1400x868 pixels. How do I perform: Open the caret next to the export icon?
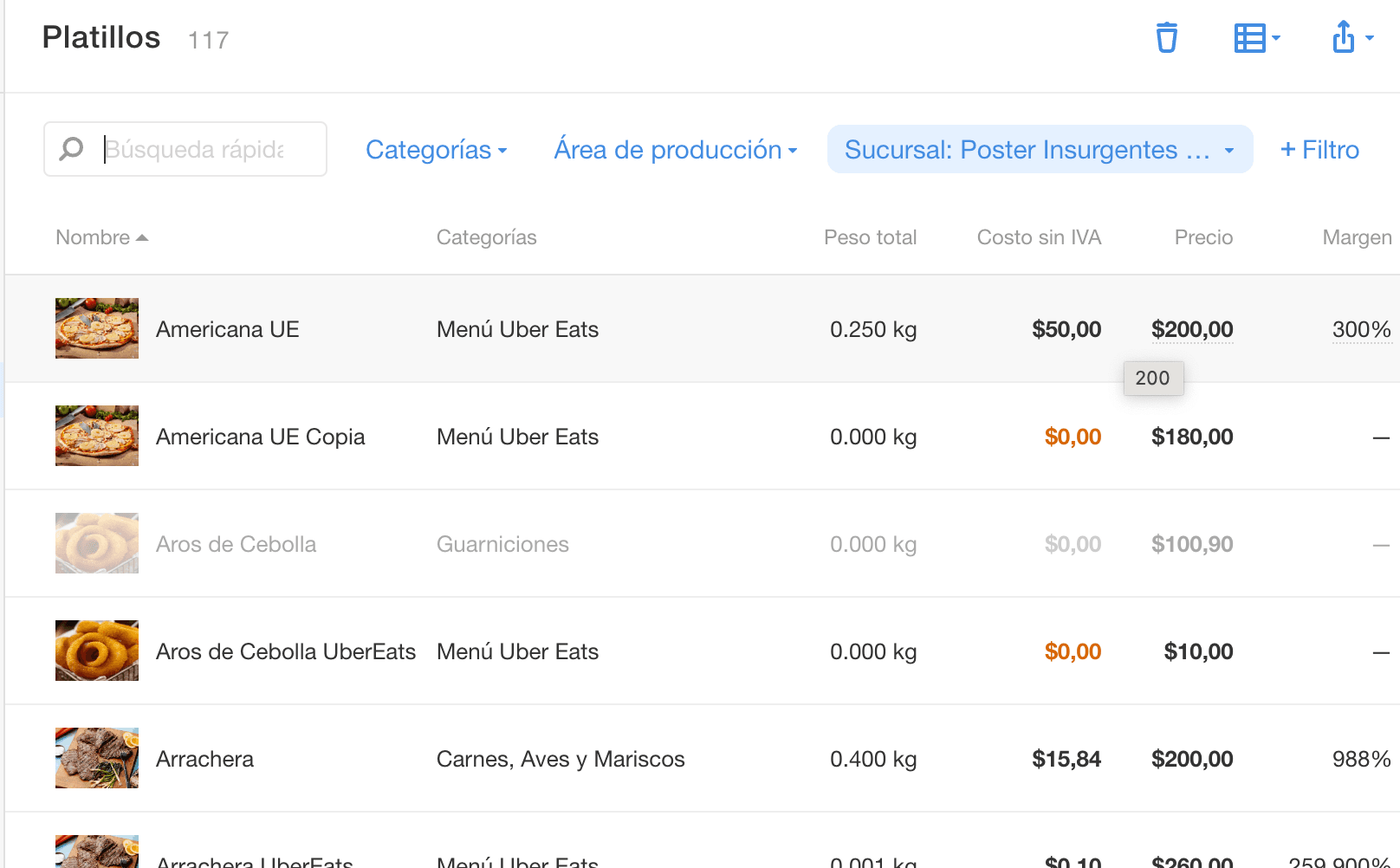point(1370,39)
